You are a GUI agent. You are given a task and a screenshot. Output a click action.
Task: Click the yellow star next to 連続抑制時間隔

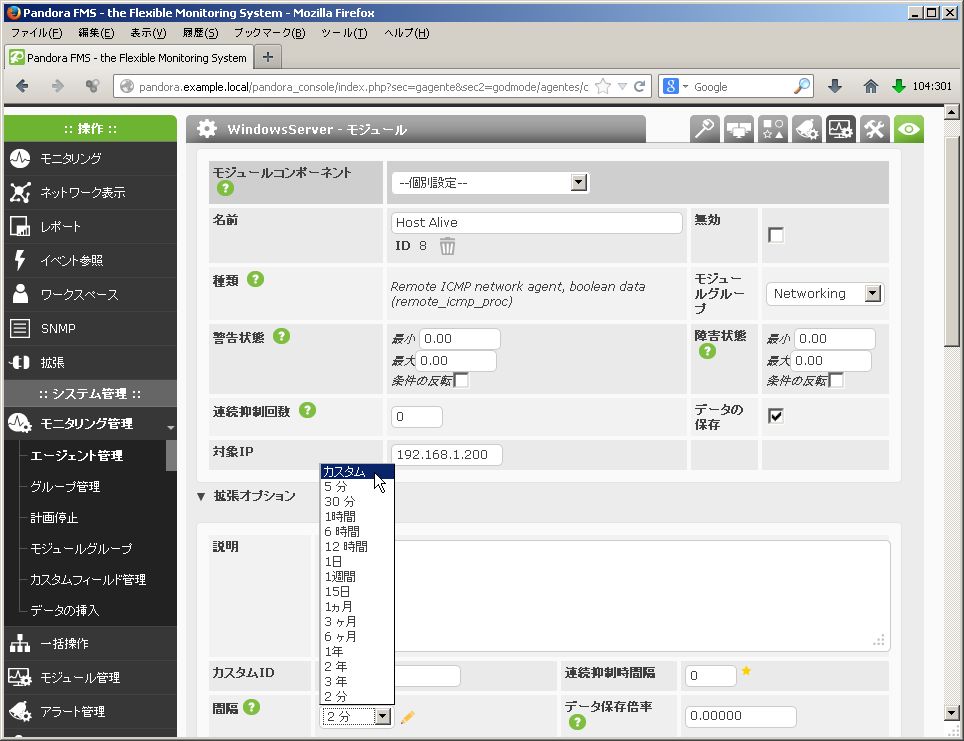click(x=746, y=671)
